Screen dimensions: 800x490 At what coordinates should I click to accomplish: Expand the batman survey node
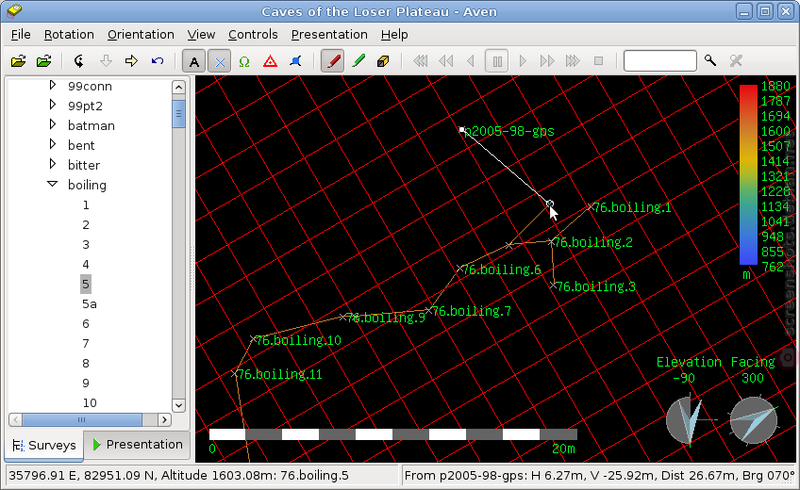click(x=52, y=125)
